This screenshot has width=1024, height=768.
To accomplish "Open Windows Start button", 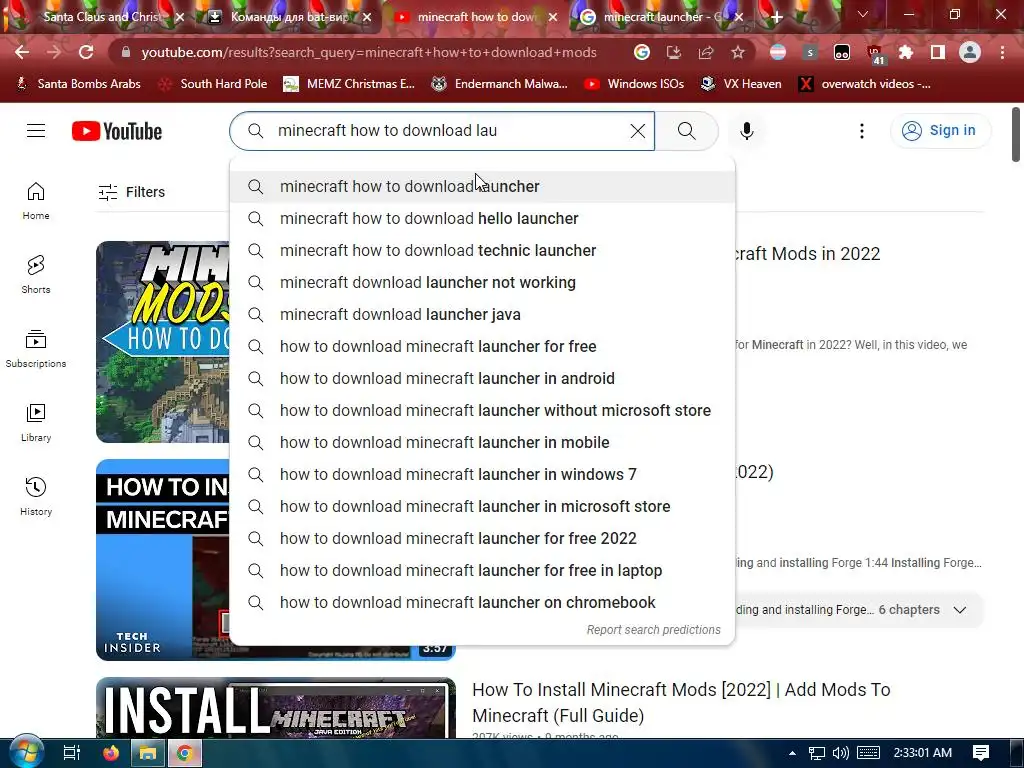I will click(25, 752).
